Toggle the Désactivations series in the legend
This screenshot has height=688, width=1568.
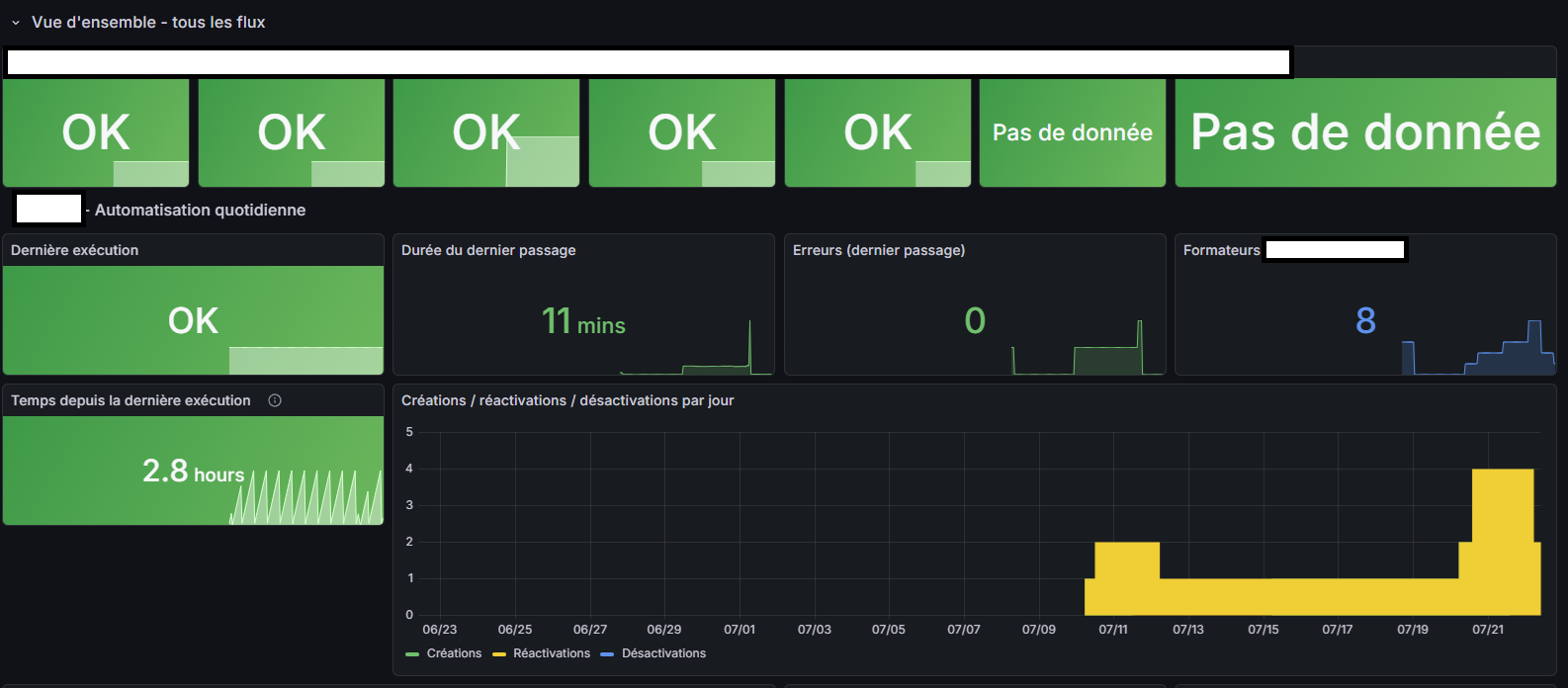tap(663, 653)
